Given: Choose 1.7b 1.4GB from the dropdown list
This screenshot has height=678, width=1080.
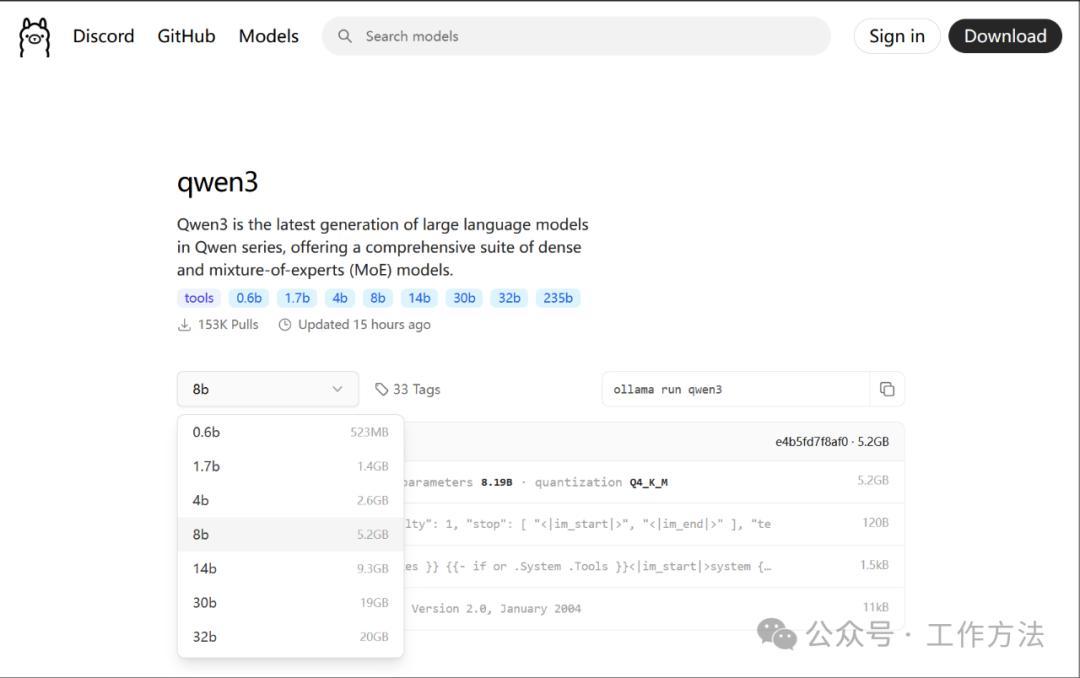Looking at the screenshot, I should (290, 466).
